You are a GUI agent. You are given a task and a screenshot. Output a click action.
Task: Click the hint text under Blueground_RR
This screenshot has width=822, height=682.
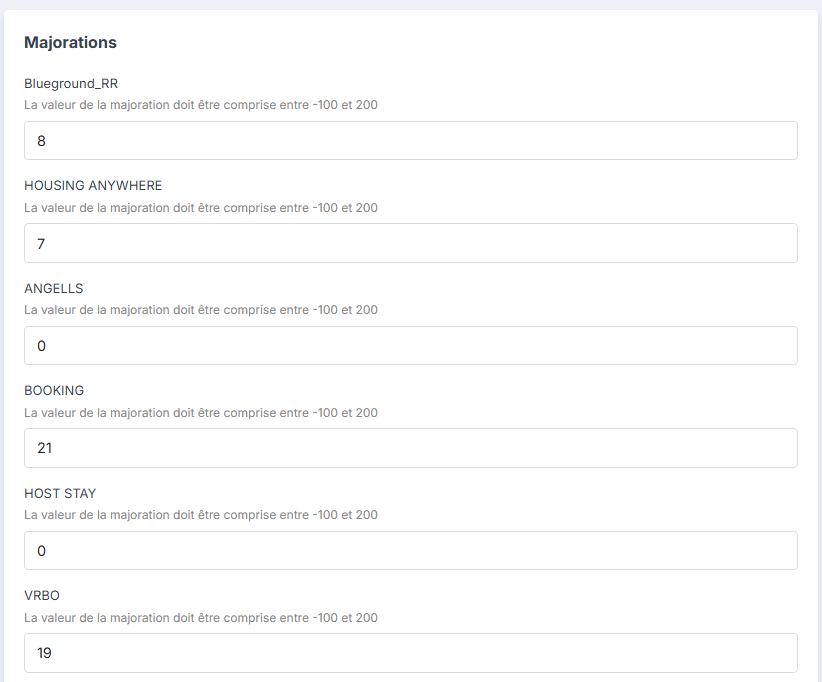click(201, 105)
